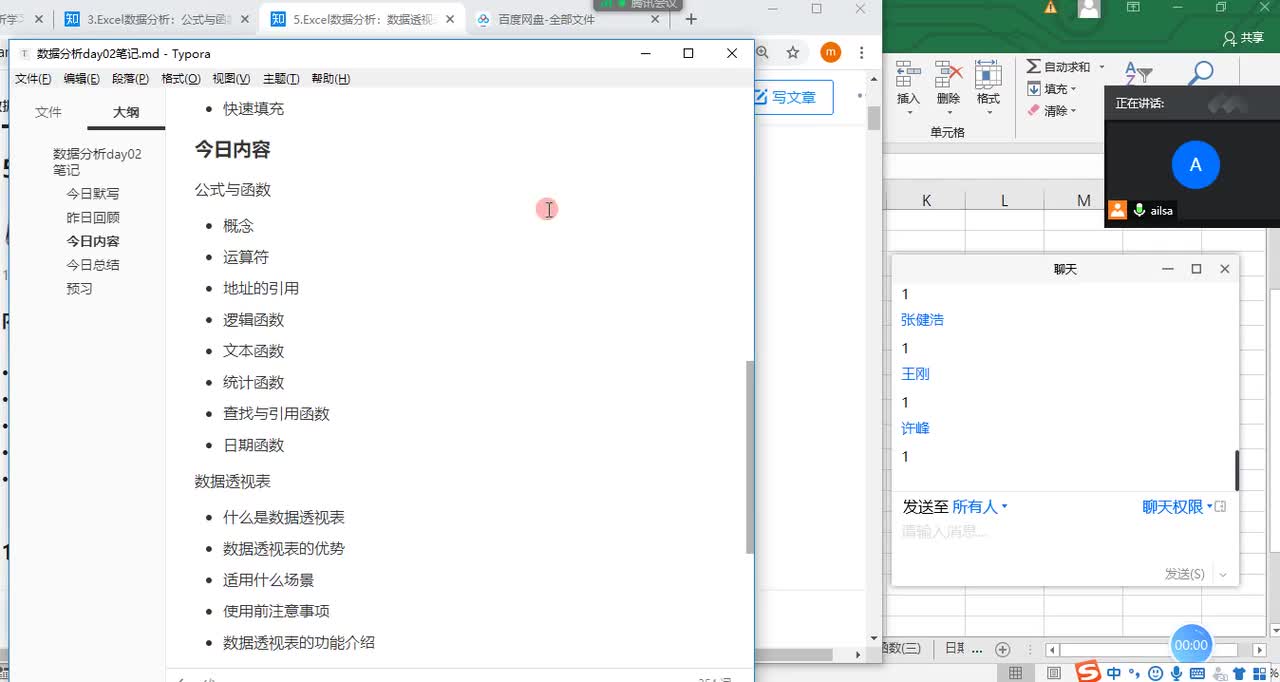Click the 数据透视表 paragraph text
Image resolution: width=1280 pixels, height=682 pixels.
(232, 482)
